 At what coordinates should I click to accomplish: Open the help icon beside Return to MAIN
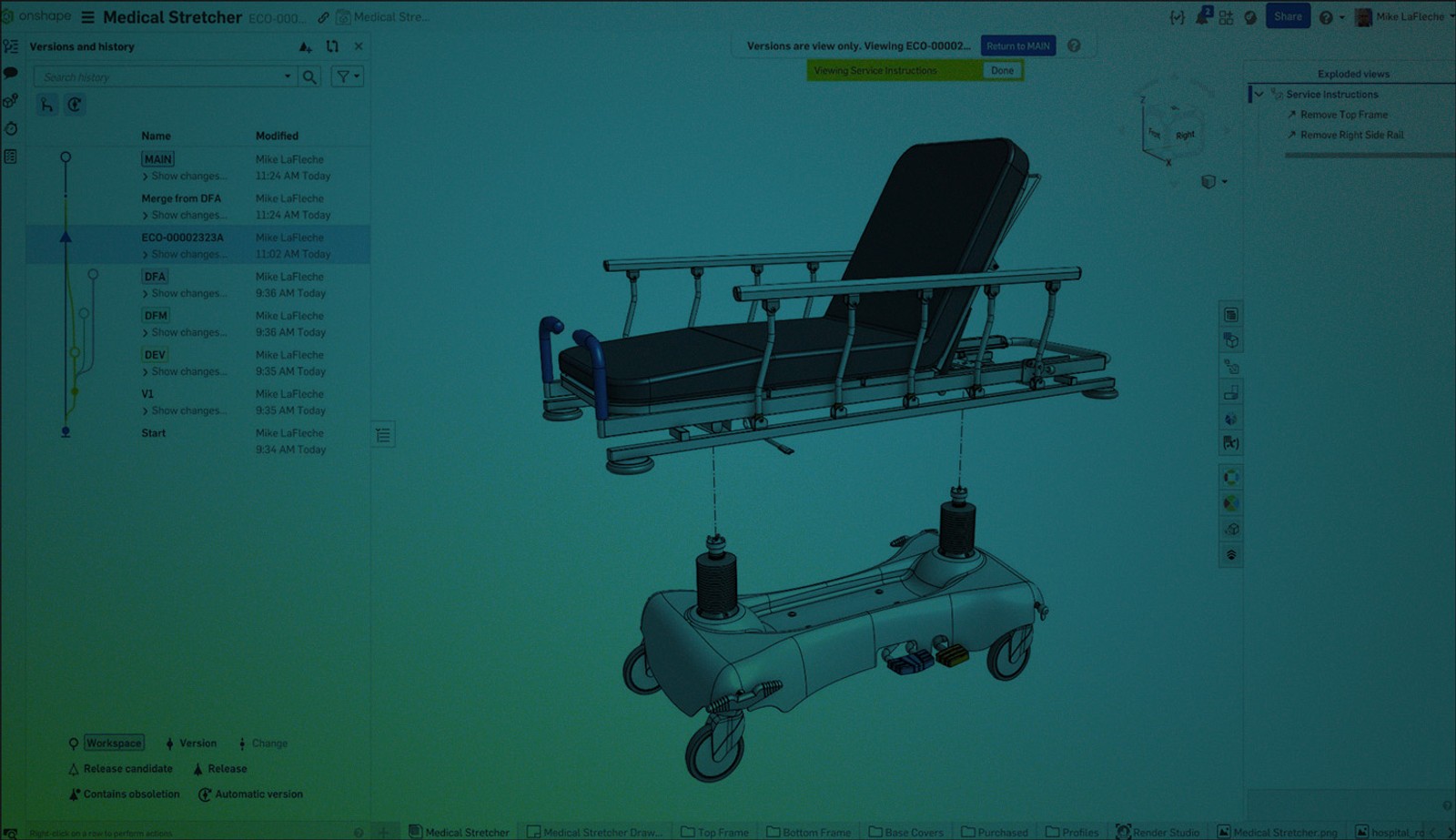click(1074, 46)
